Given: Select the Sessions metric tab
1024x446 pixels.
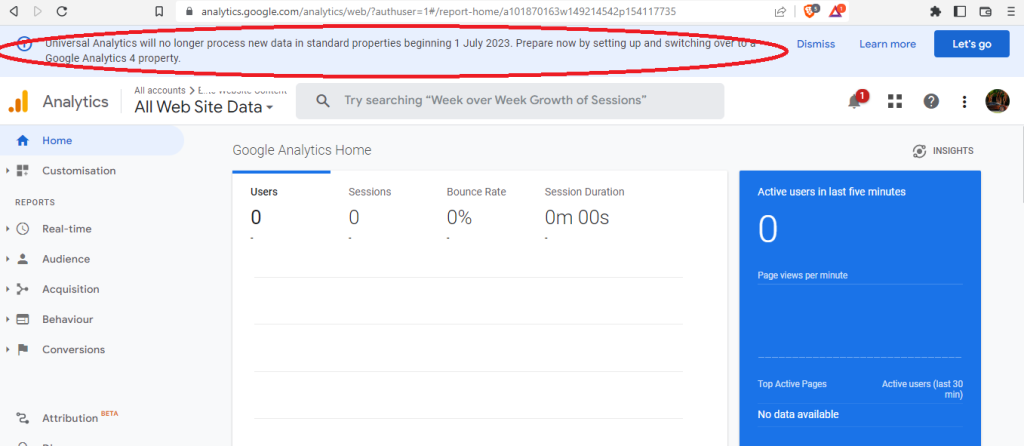Looking at the screenshot, I should coord(369,192).
